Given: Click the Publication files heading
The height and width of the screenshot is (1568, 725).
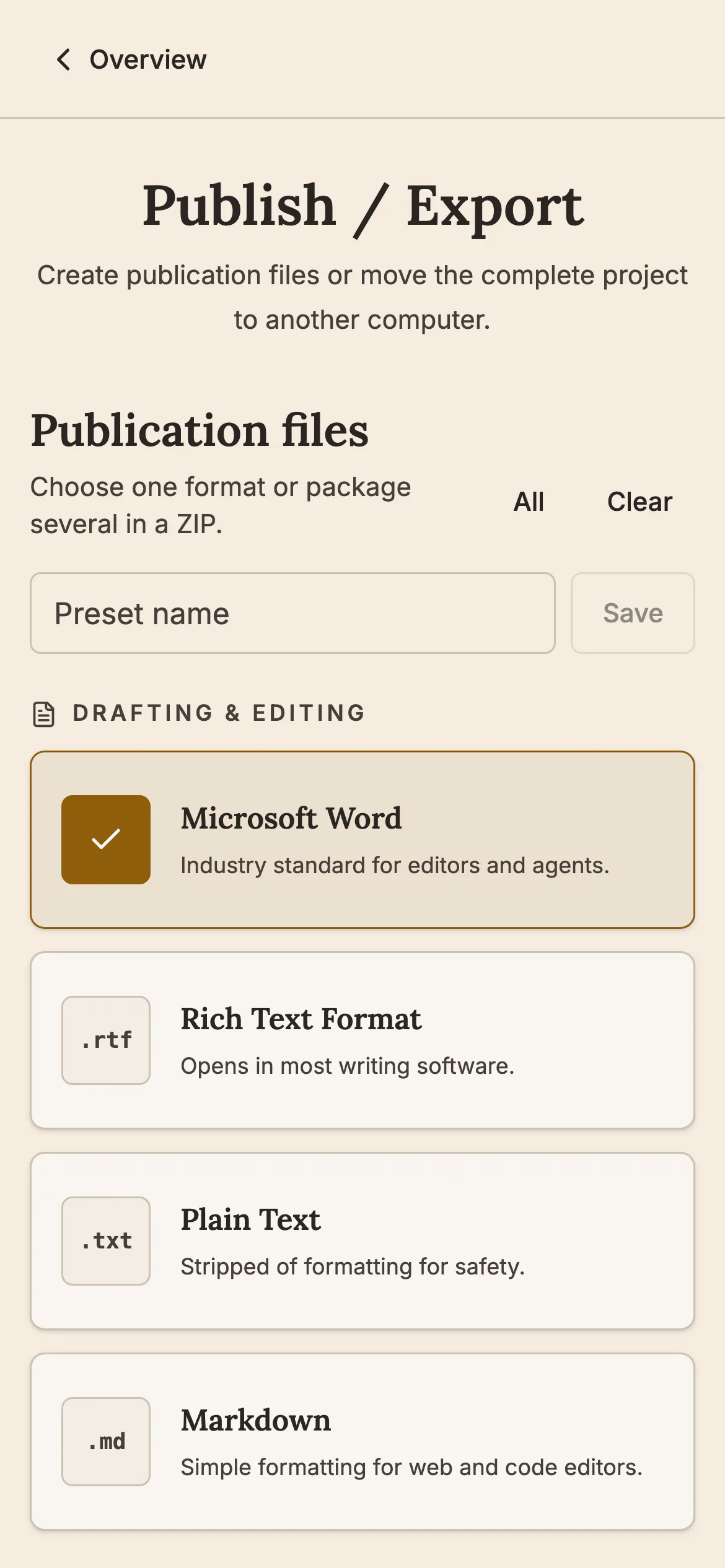Looking at the screenshot, I should click(200, 430).
